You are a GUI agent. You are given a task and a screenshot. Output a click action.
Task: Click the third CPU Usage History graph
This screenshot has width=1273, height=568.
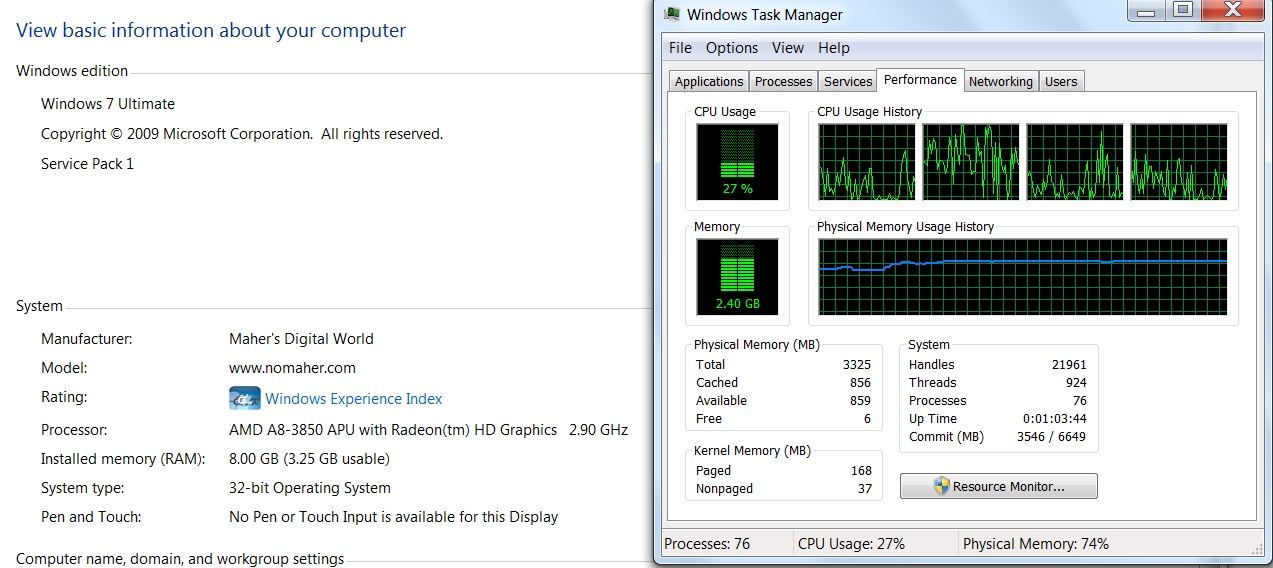1075,161
